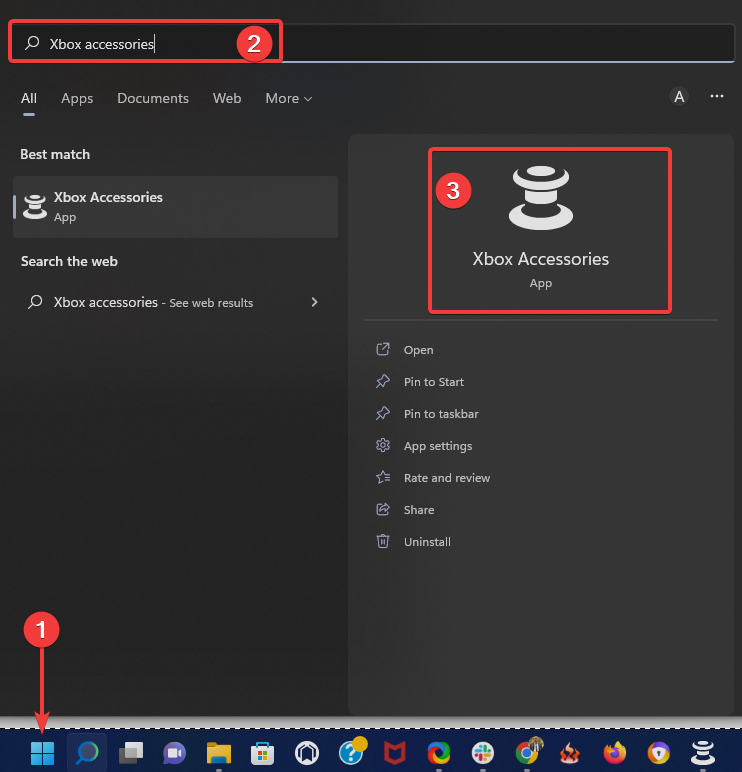Expand Xbox accessories web results chevron

[x=315, y=302]
